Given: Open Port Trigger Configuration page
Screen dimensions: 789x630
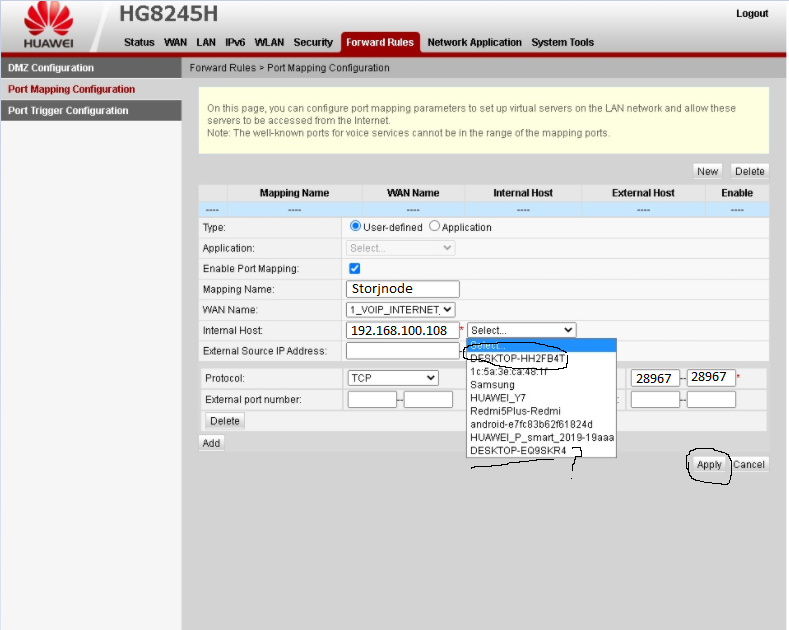Looking at the screenshot, I should 68,111.
